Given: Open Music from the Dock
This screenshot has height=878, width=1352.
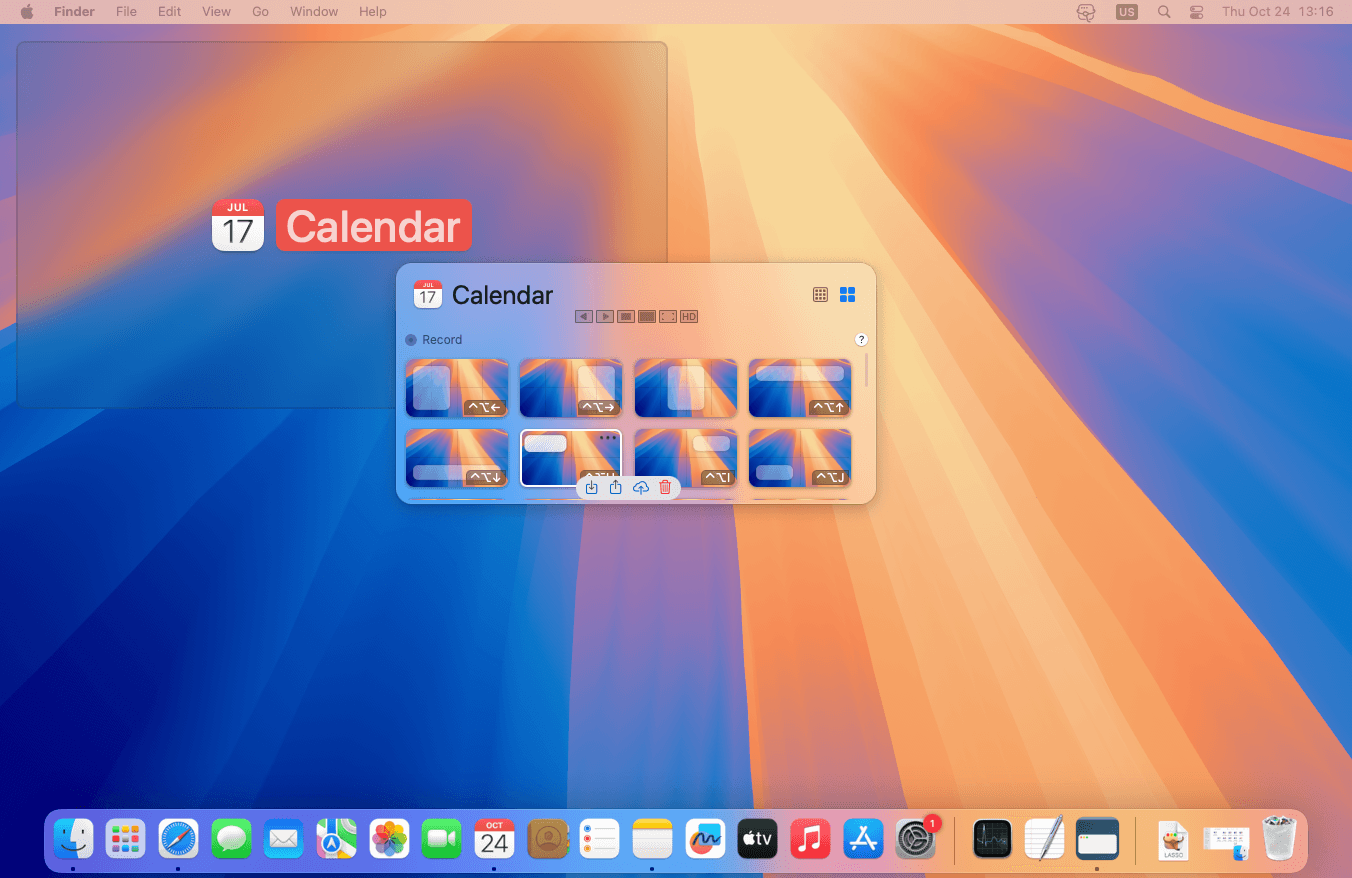Looking at the screenshot, I should click(x=810, y=839).
